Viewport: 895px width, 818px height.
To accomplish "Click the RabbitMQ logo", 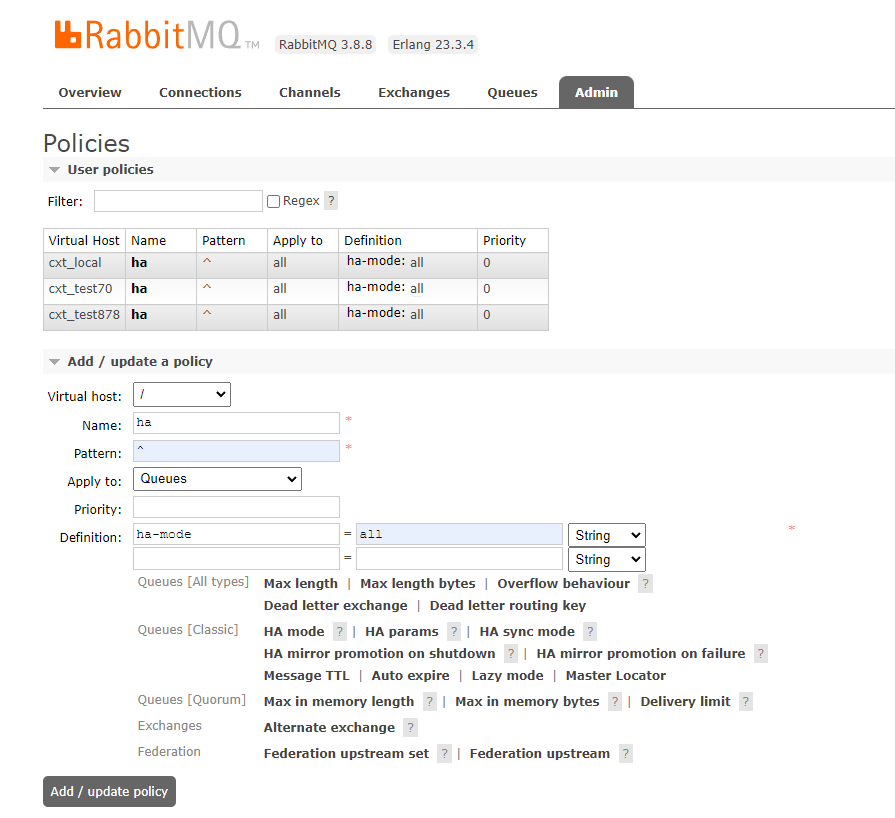I will point(157,35).
